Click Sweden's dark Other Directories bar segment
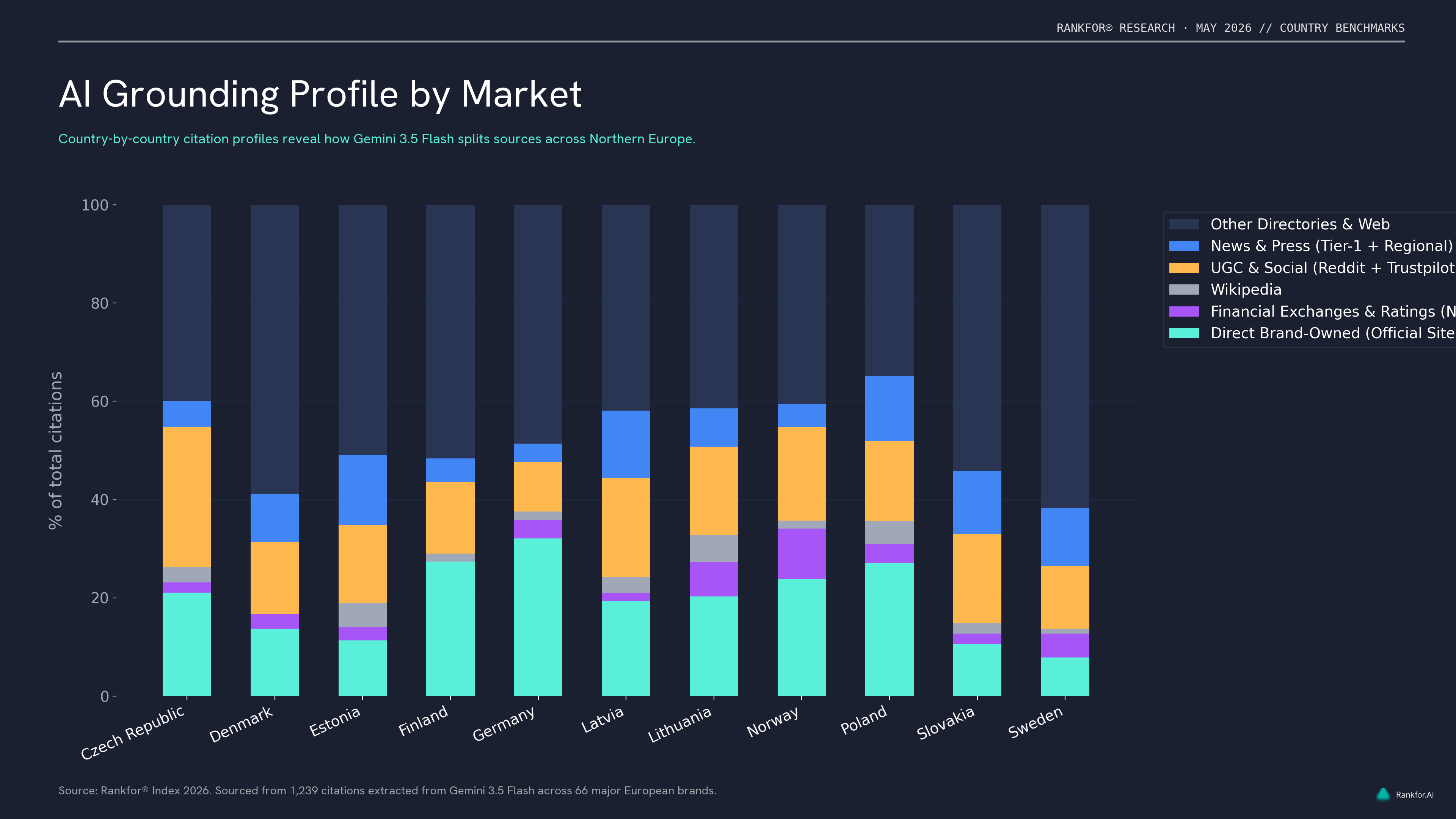The width and height of the screenshot is (1456, 819). coord(1065,357)
